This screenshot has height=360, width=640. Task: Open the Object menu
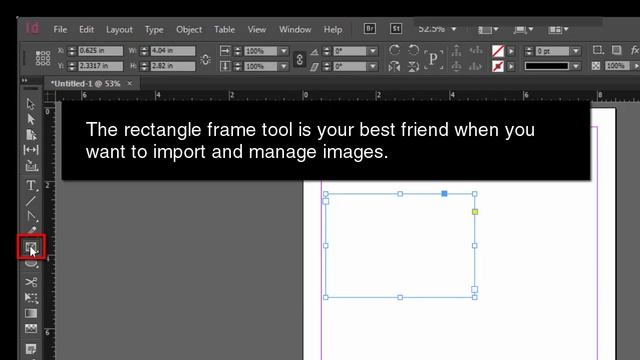coord(189,30)
